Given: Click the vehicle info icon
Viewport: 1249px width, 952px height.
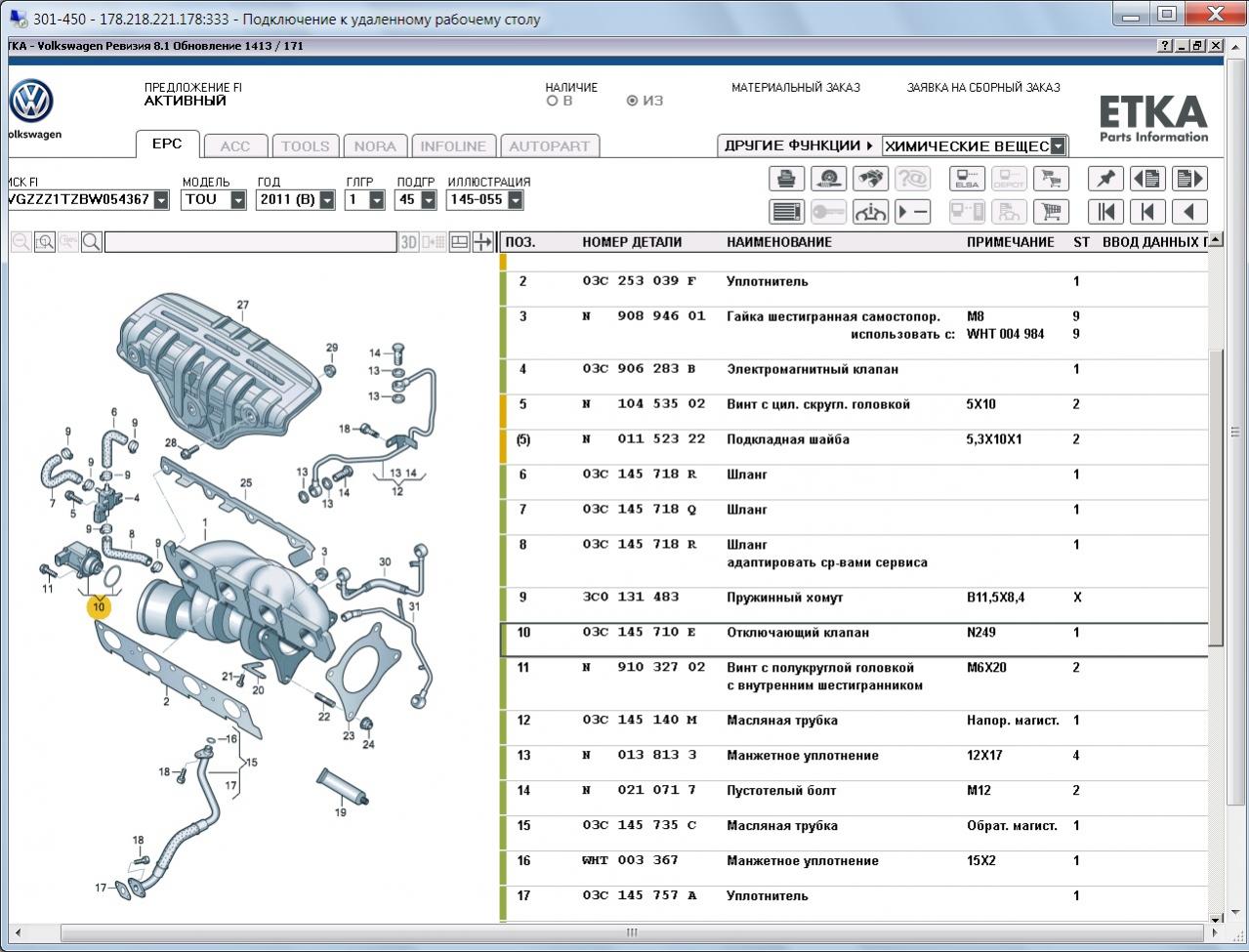Looking at the screenshot, I should click(x=870, y=212).
